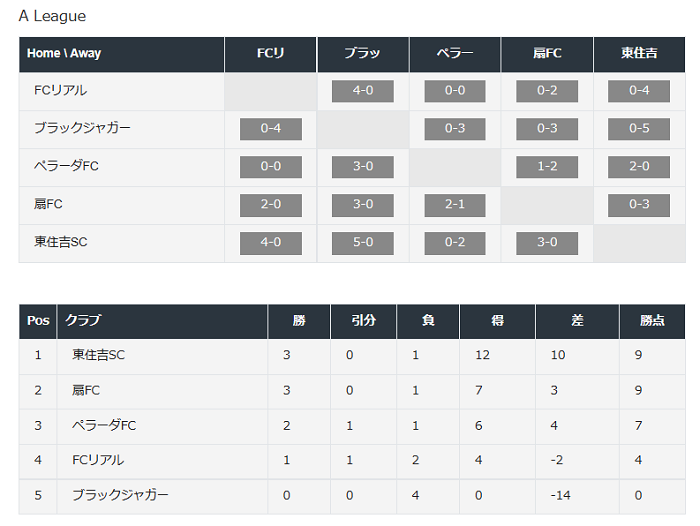Click the 5-0 score in 東住吉SC row
This screenshot has width=700, height=526.
pos(362,243)
